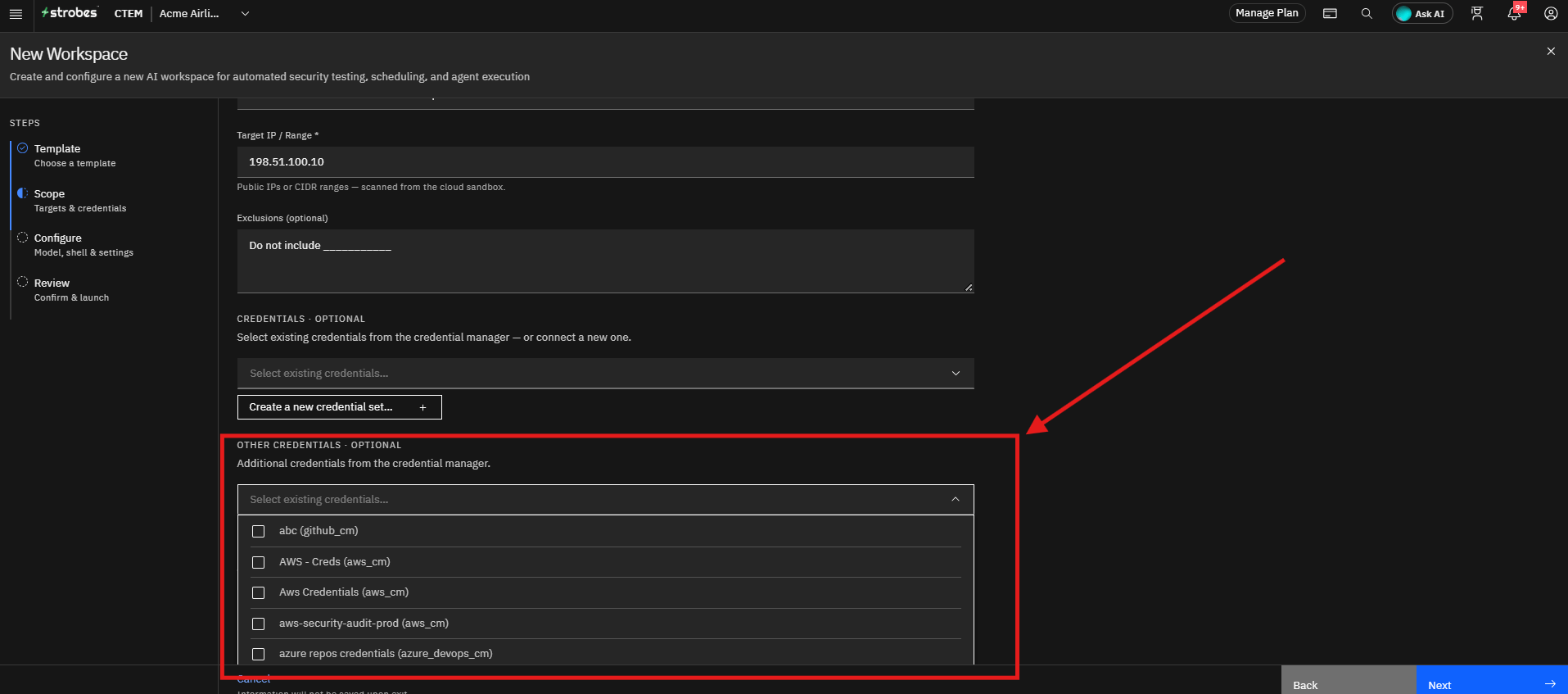Image resolution: width=1568 pixels, height=694 pixels.
Task: Tick the abc (github_cm) checkbox
Action: (259, 531)
